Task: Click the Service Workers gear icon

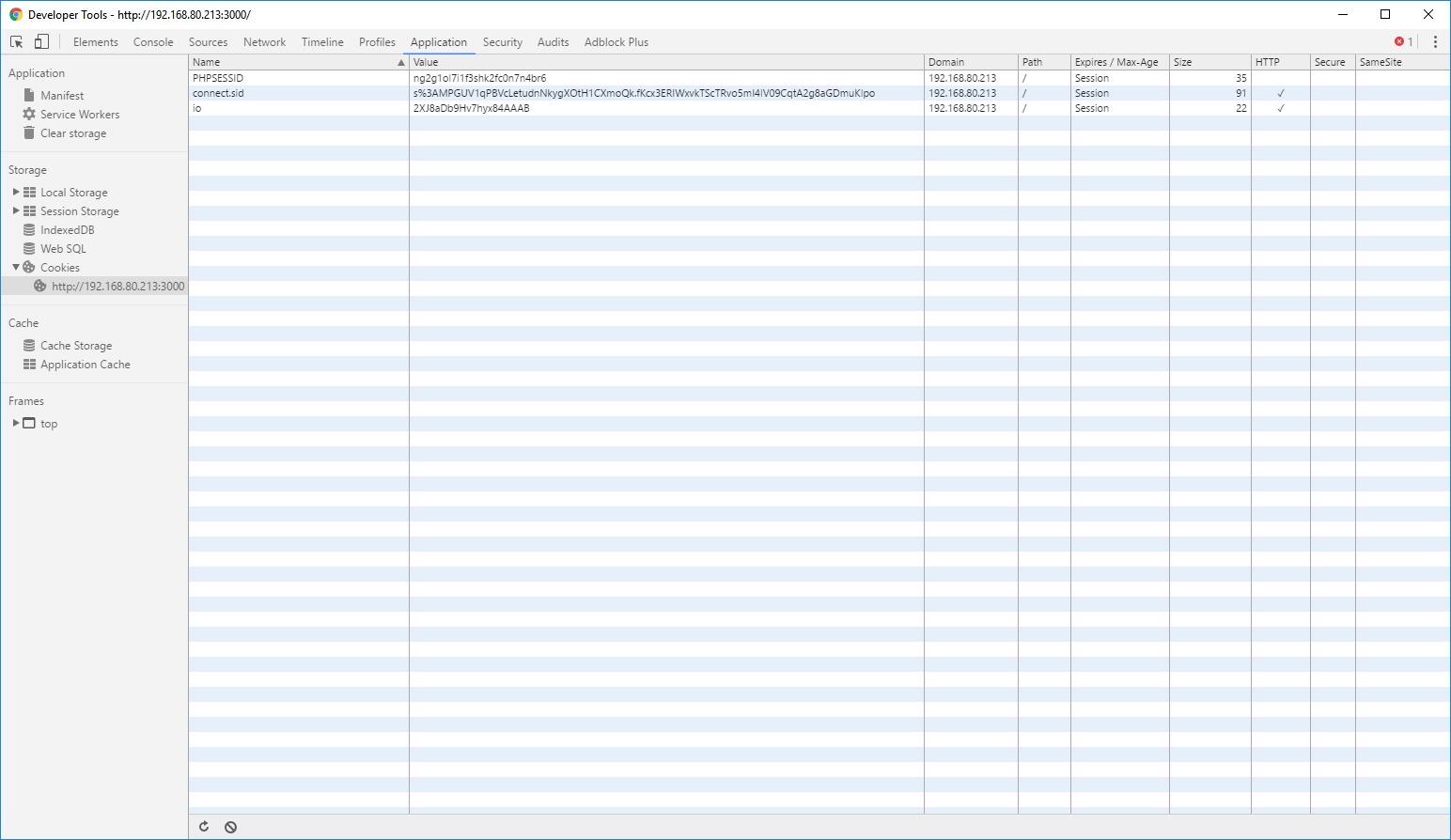Action: [x=29, y=114]
